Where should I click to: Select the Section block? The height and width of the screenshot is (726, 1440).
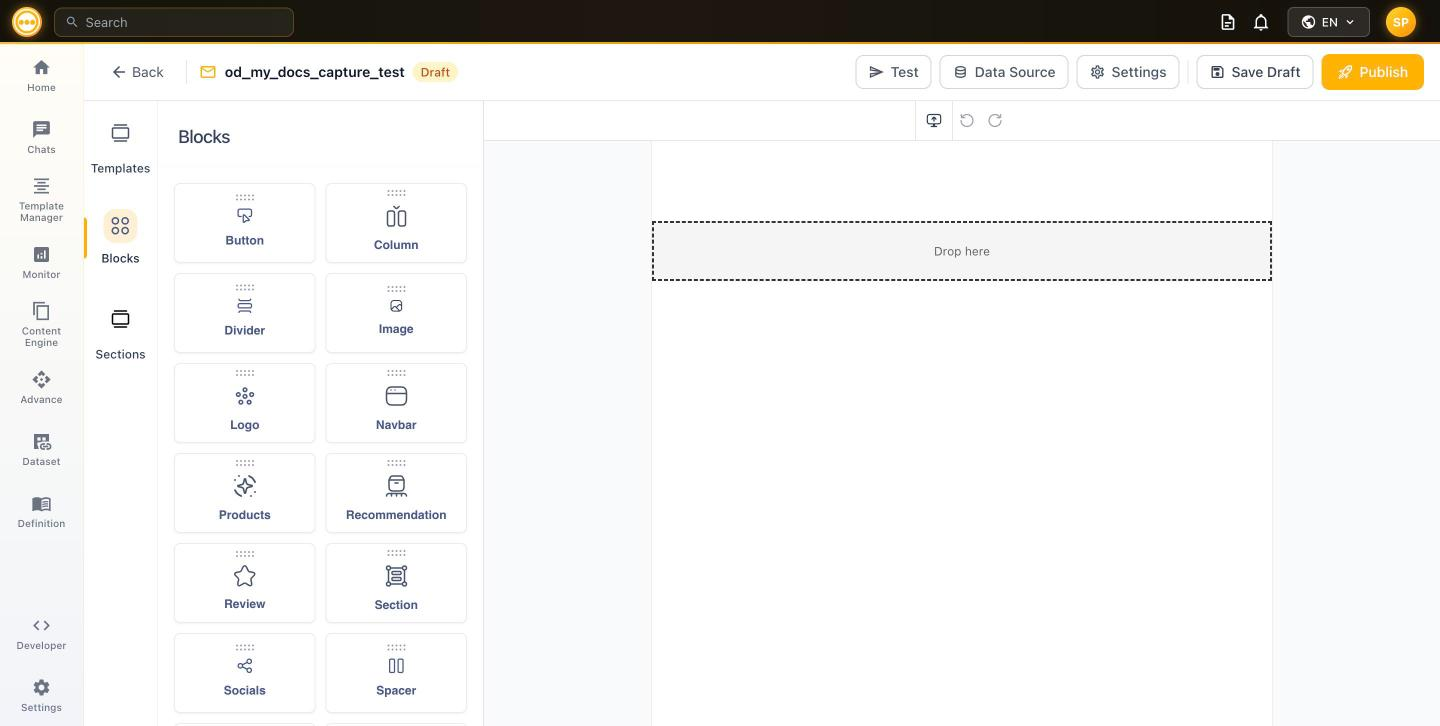pyautogui.click(x=396, y=583)
